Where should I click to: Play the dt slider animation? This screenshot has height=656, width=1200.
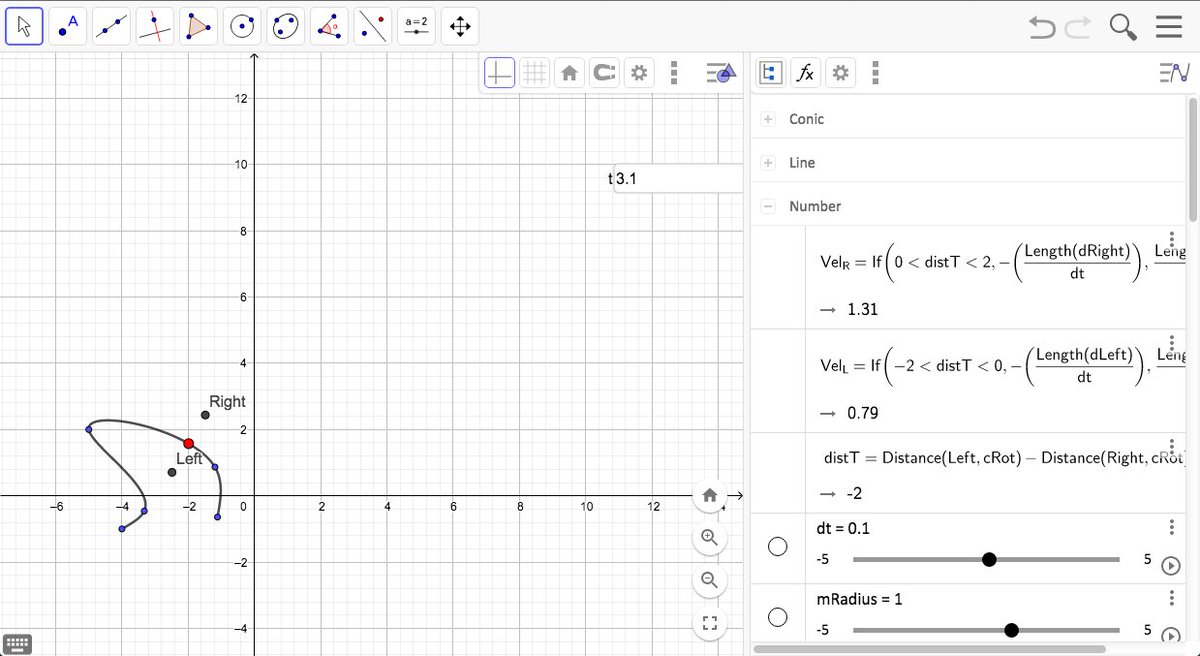click(1171, 565)
